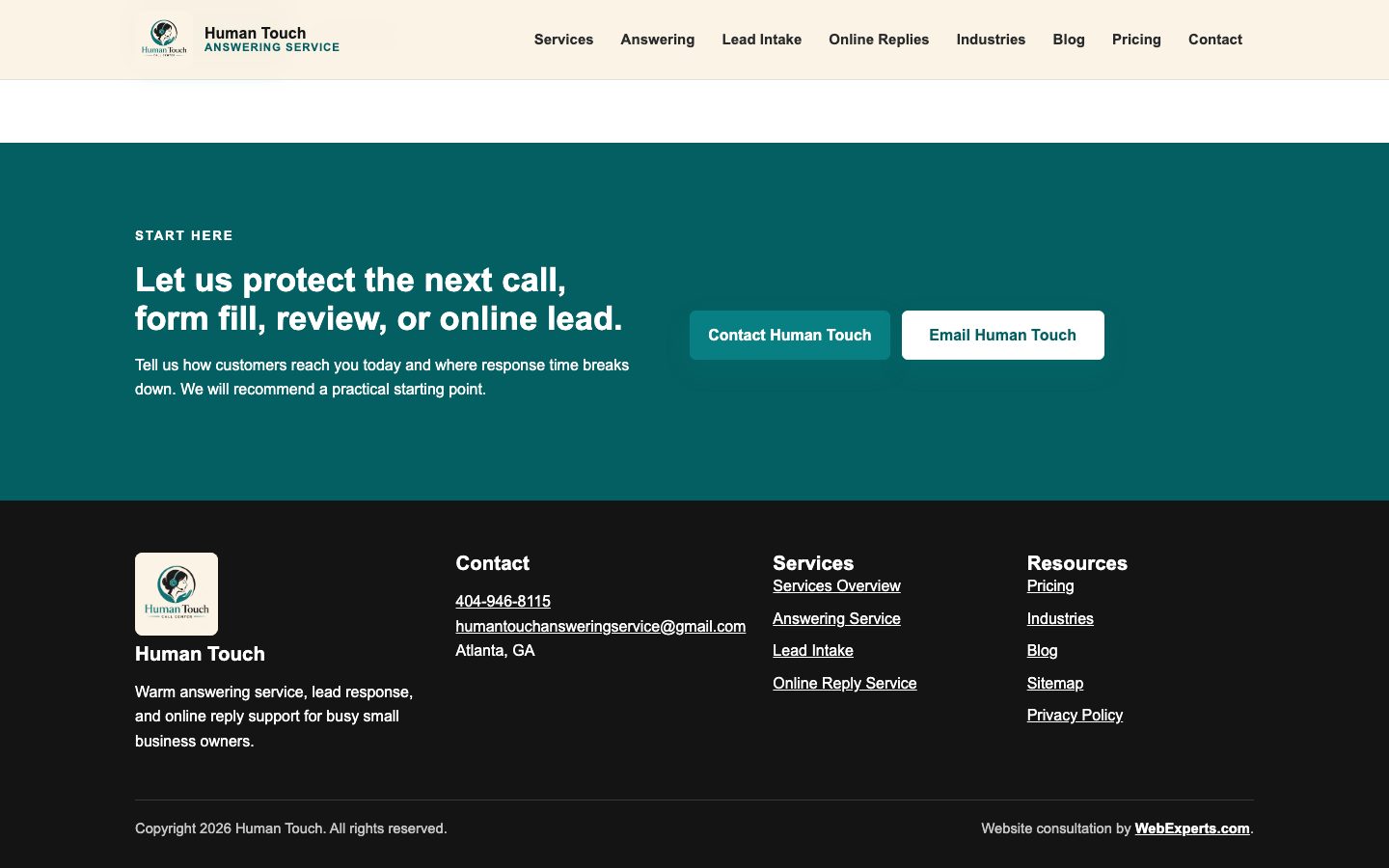Click the Human Touch footer logo image
This screenshot has height=868, width=1389.
pyautogui.click(x=177, y=594)
